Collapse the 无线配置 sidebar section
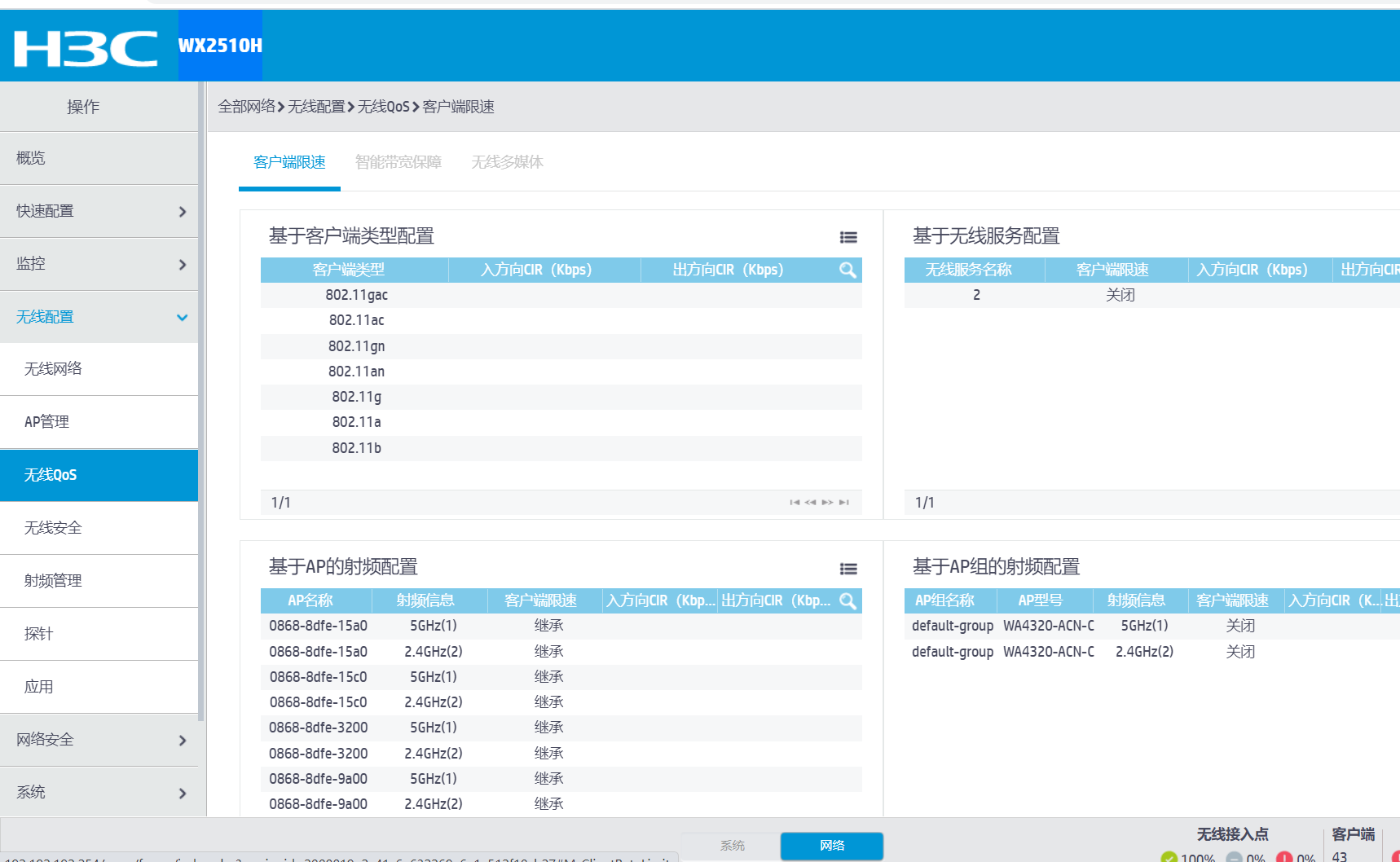 click(x=99, y=317)
